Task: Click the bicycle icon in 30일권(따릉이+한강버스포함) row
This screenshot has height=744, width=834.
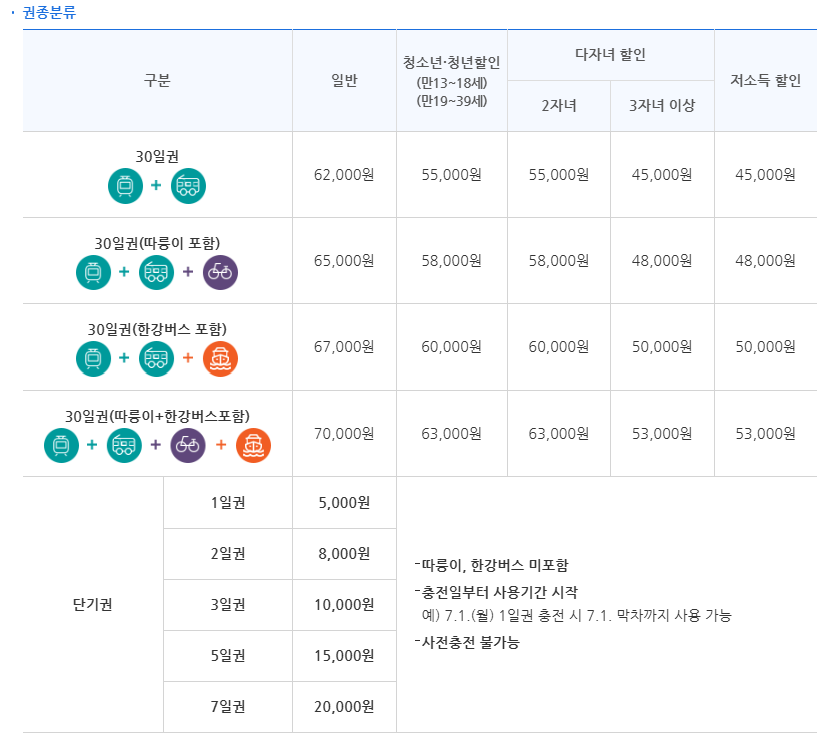Action: 188,445
